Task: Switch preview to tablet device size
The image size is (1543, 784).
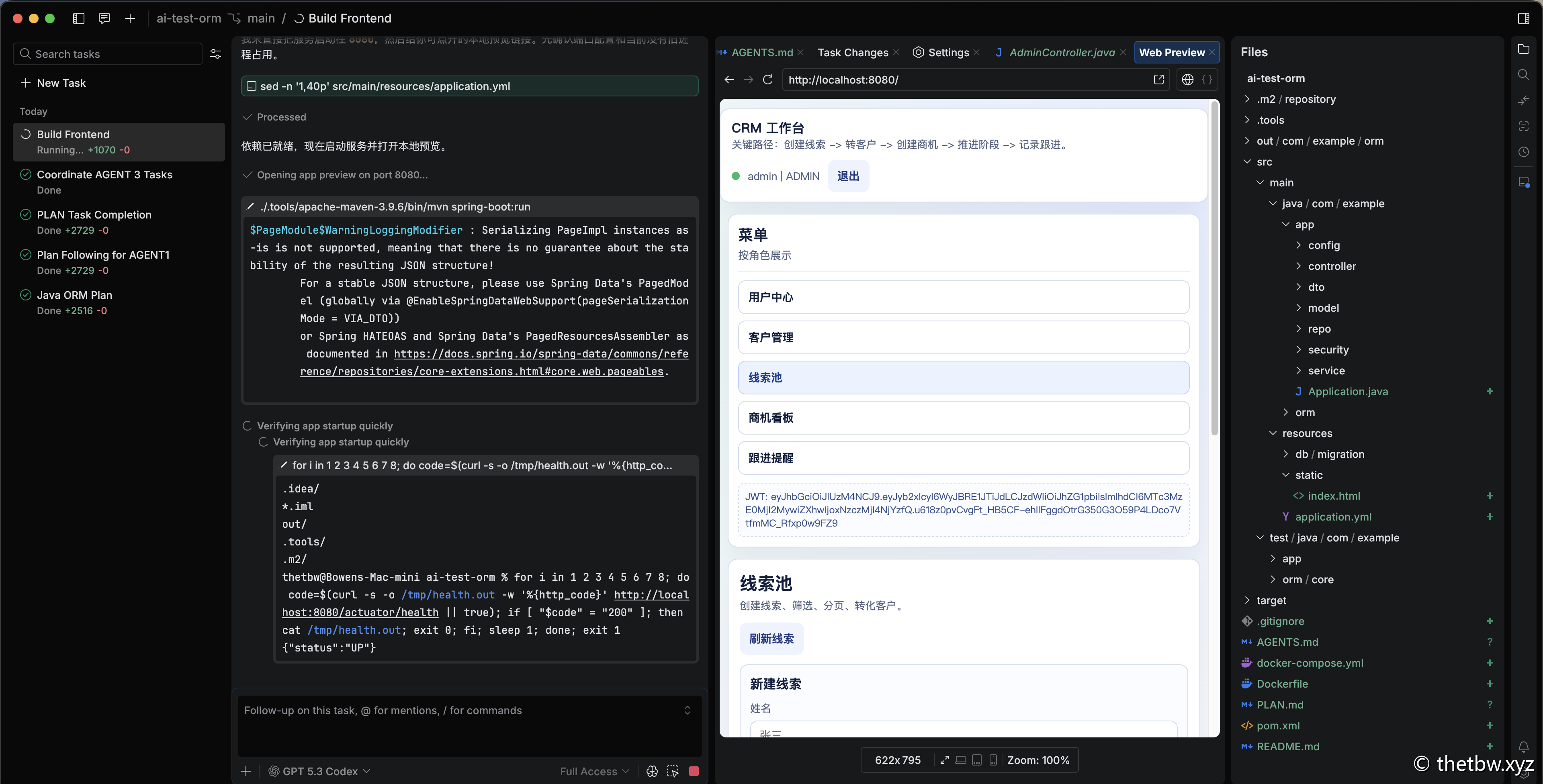Action: coord(976,760)
